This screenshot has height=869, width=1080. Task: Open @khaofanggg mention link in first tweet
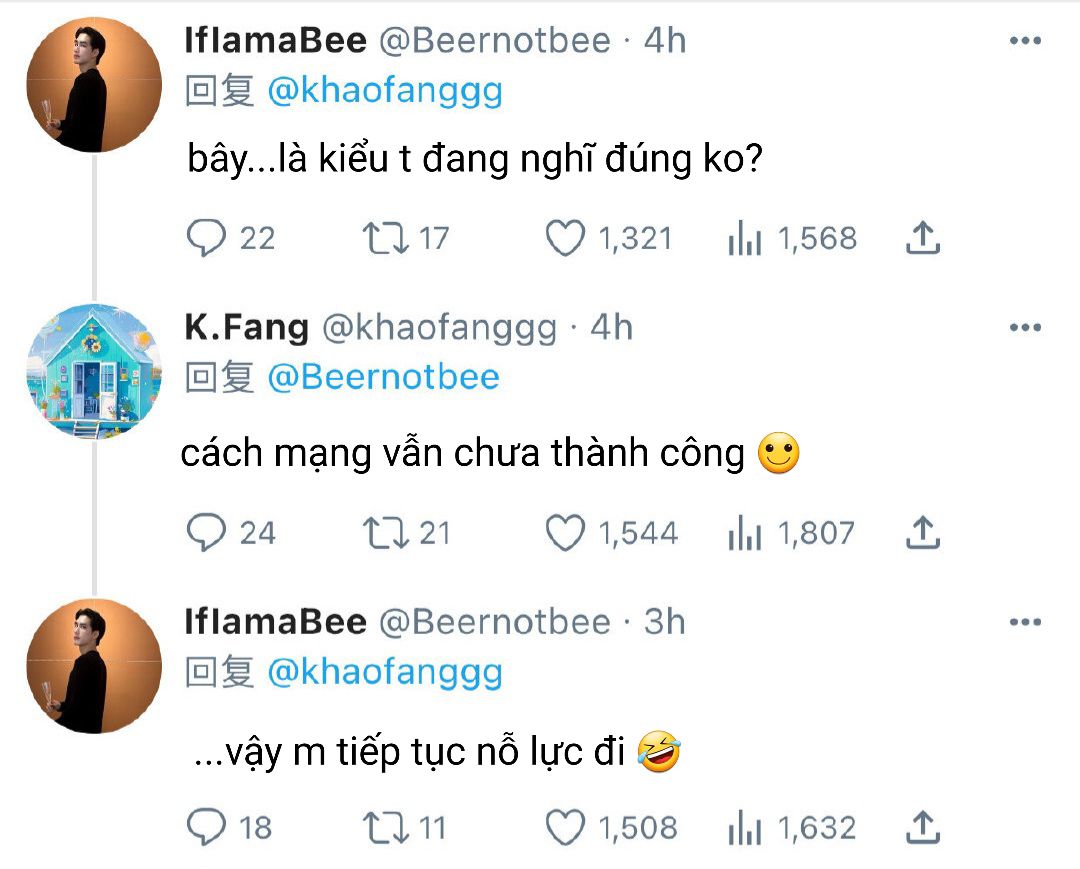pos(385,91)
